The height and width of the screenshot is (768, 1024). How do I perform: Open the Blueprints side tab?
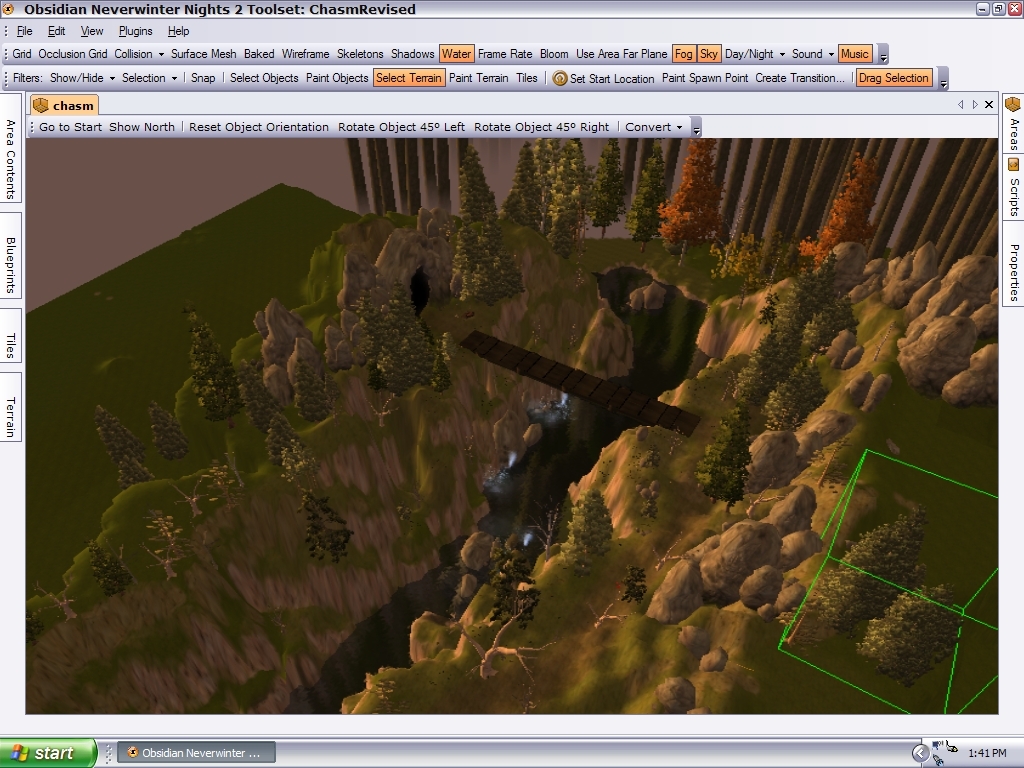[x=11, y=265]
